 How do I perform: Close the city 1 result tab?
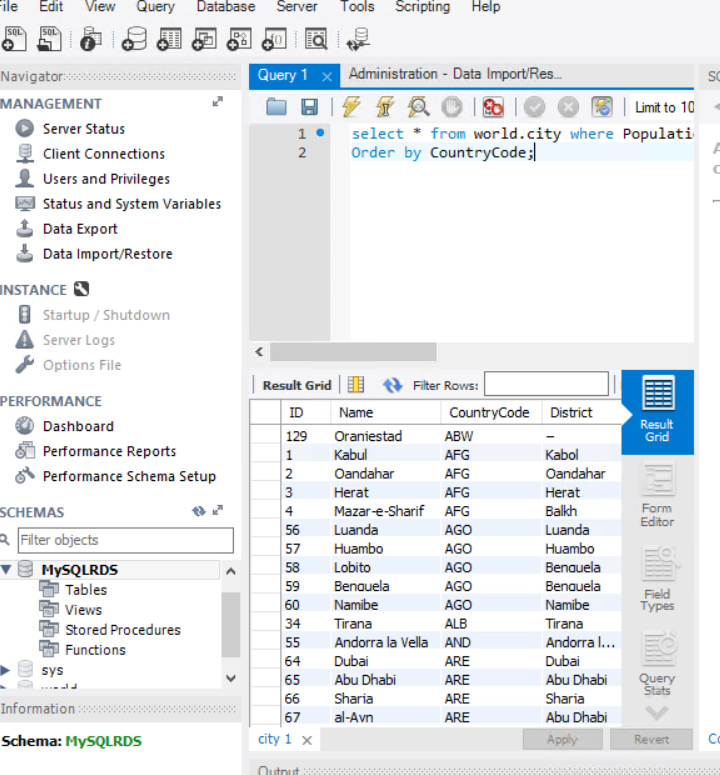pos(307,740)
